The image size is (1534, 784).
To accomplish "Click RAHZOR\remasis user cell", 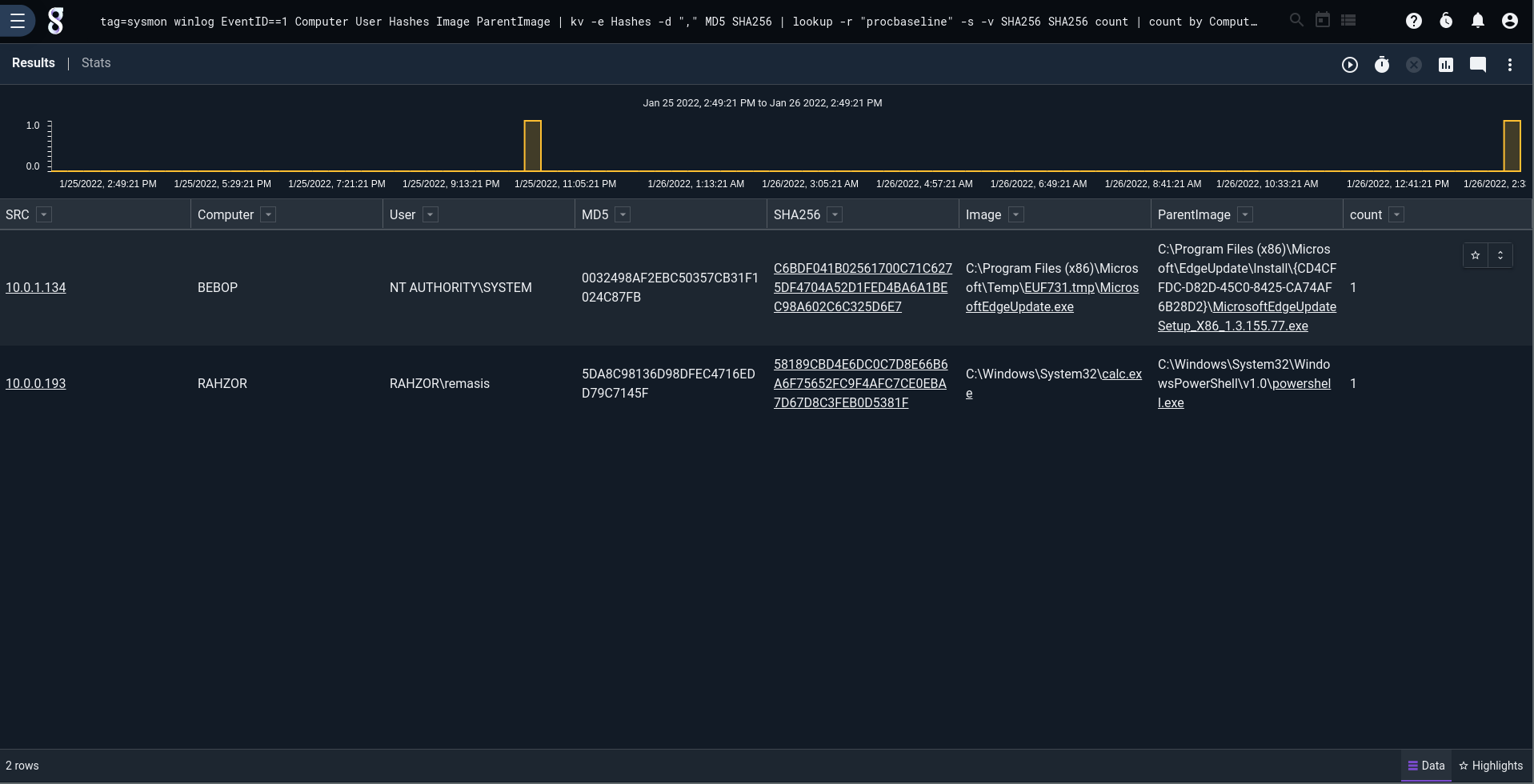I will [x=439, y=383].
